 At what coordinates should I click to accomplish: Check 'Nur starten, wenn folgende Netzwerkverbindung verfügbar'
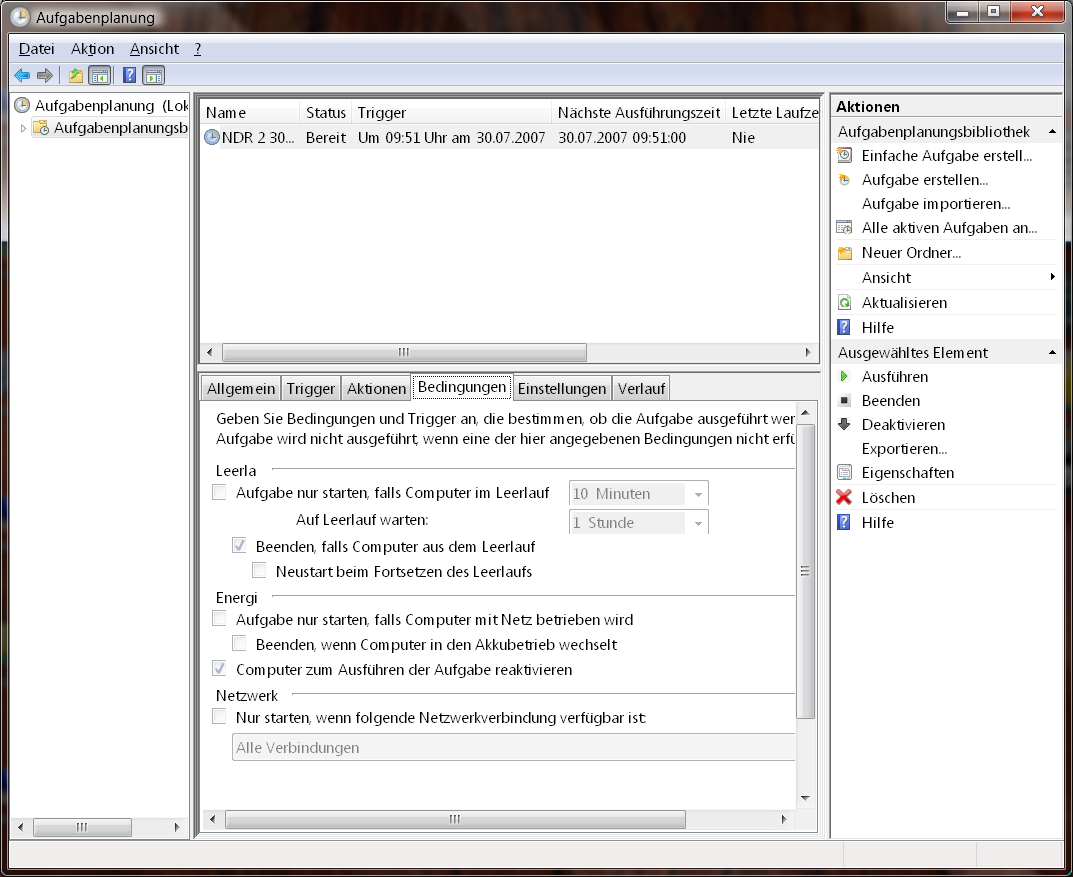pyautogui.click(x=220, y=717)
